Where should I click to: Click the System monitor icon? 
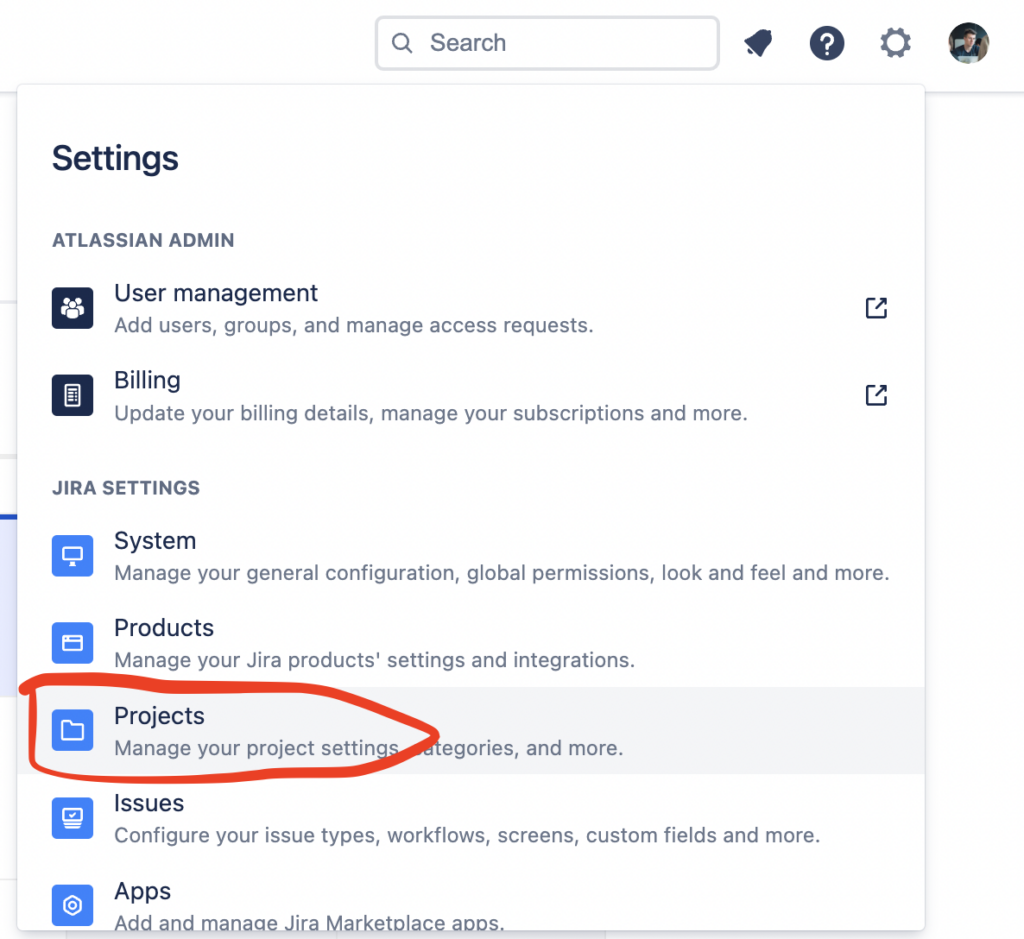point(72,556)
